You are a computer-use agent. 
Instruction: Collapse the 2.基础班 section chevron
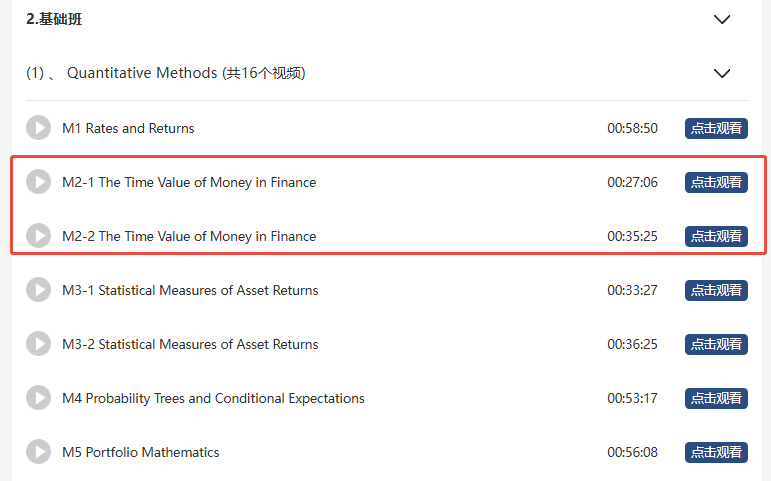[721, 20]
